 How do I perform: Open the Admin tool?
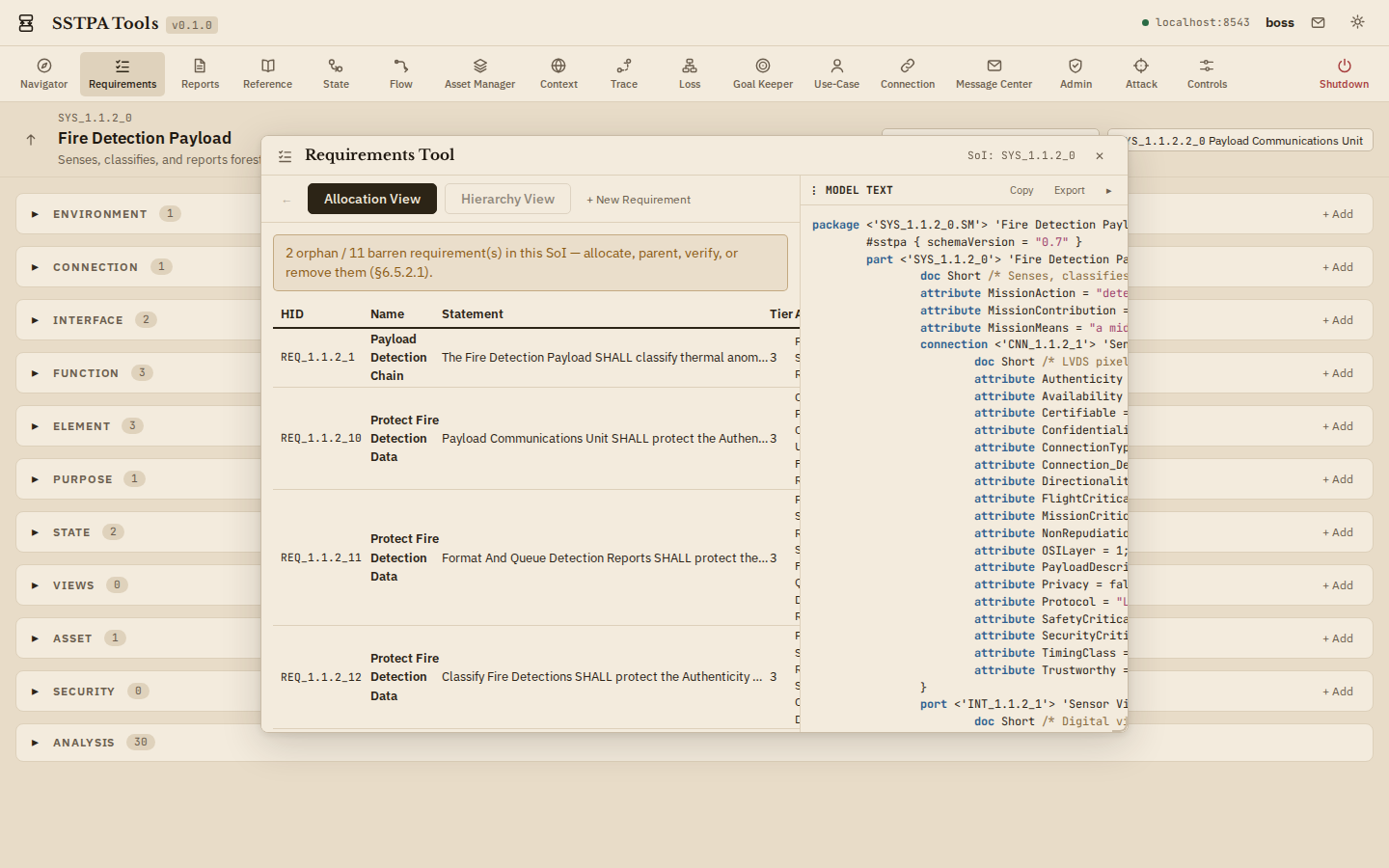pyautogui.click(x=1076, y=74)
